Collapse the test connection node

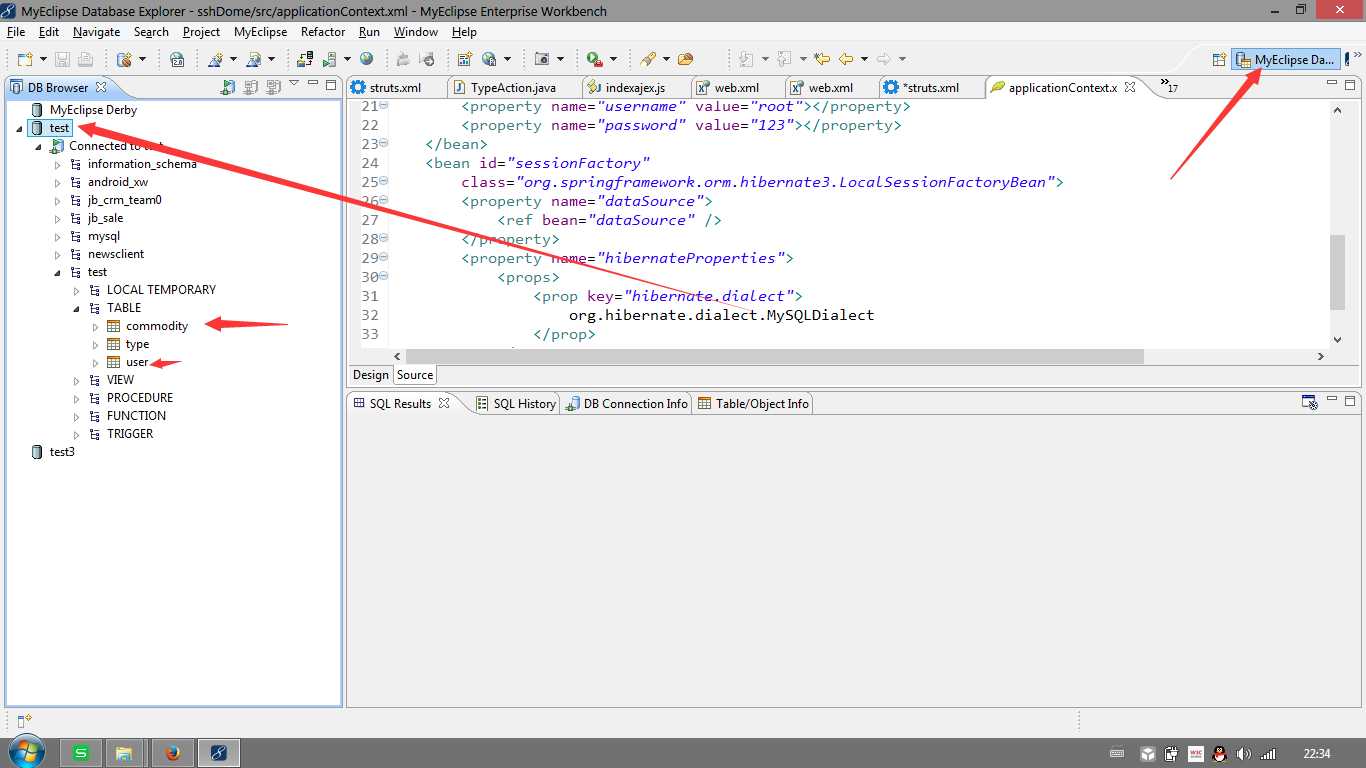tap(20, 128)
